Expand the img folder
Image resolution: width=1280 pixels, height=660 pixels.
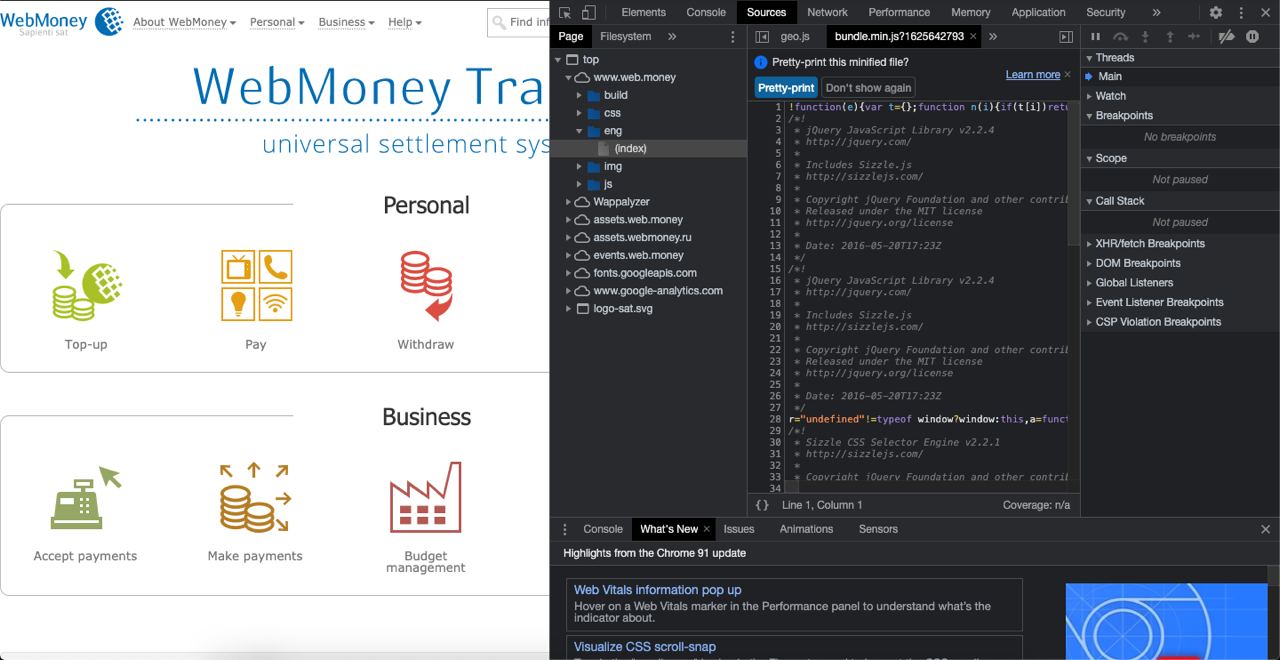[580, 167]
